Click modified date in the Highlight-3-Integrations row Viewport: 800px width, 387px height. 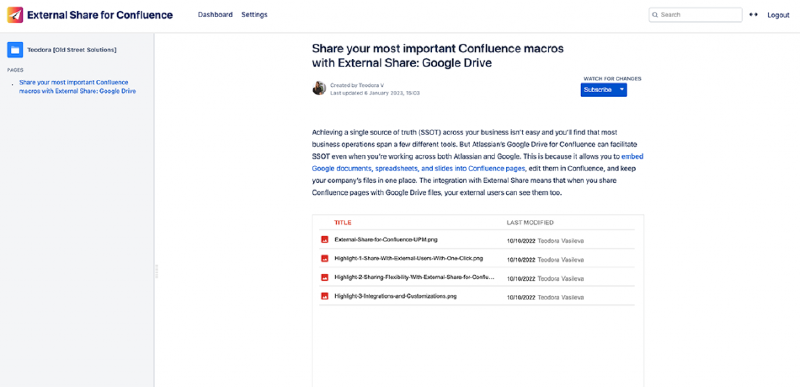pyautogui.click(x=521, y=297)
